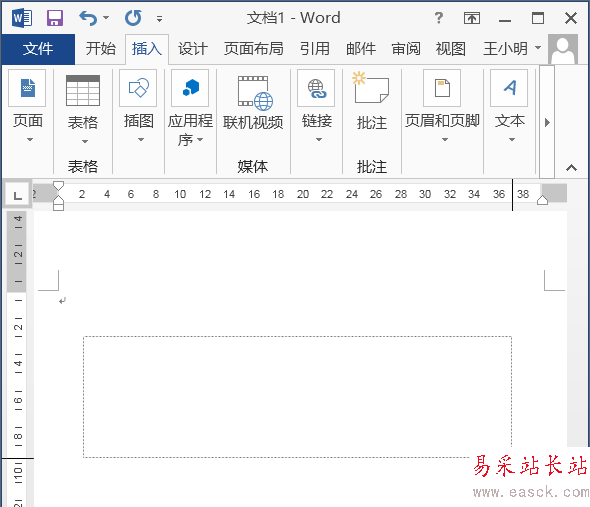This screenshot has height=507, width=590.
Task: Open the 引用 (References) tab
Action: (x=315, y=49)
